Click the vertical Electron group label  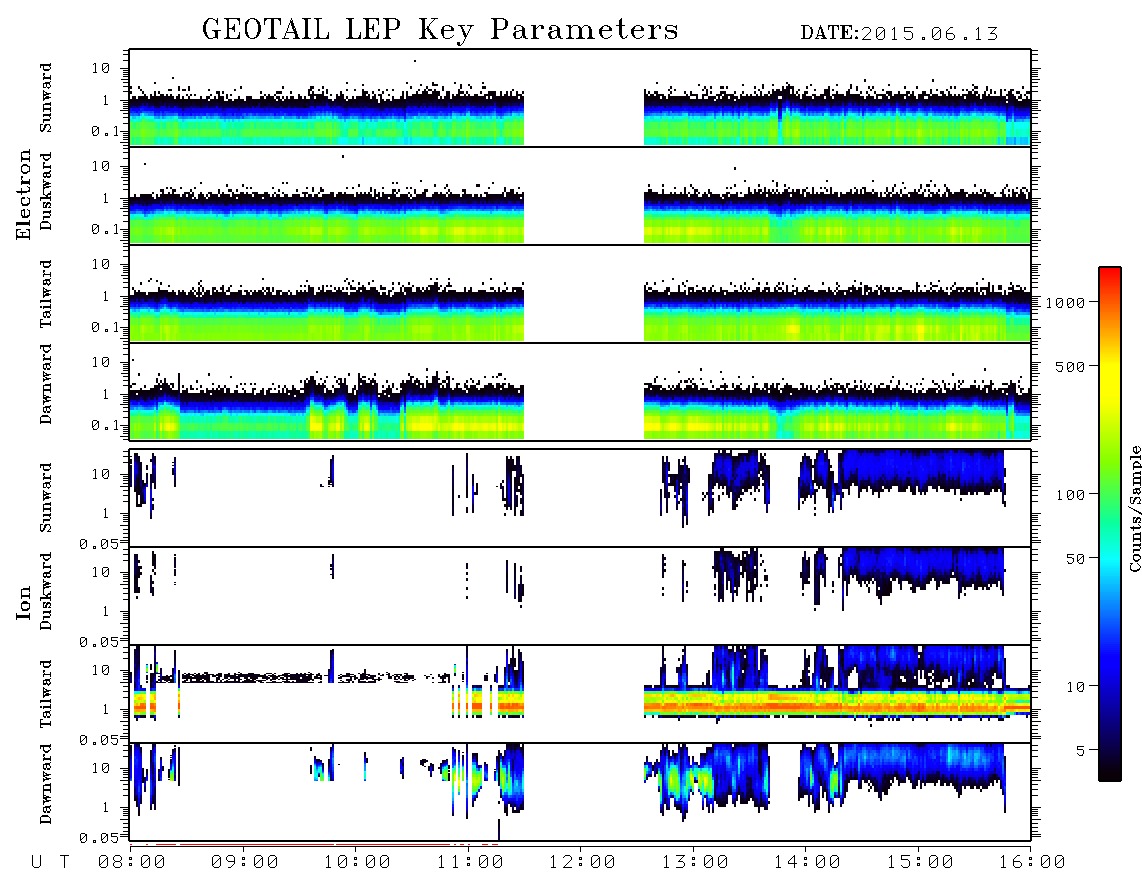point(24,194)
